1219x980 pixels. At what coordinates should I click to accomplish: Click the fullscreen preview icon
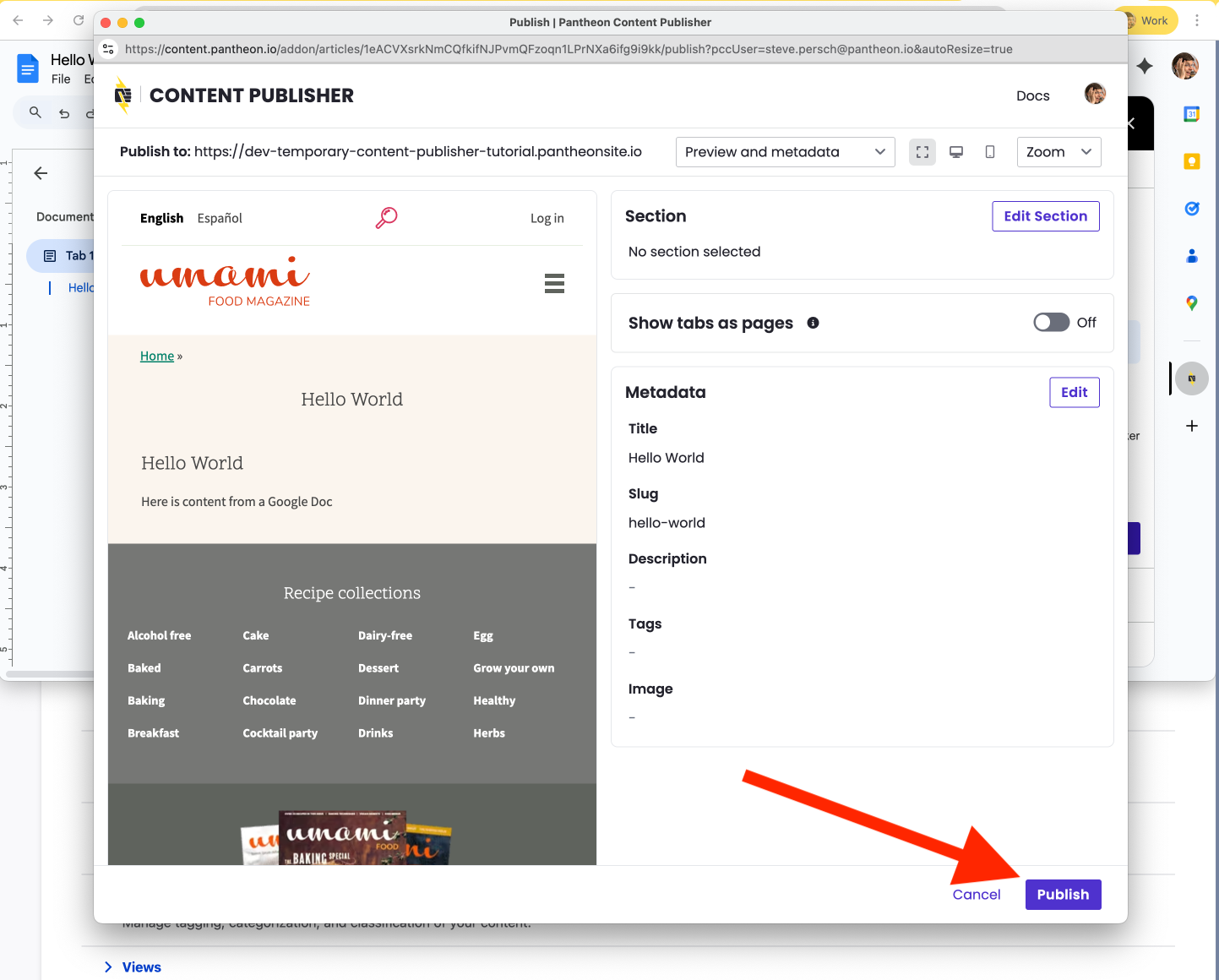[922, 152]
